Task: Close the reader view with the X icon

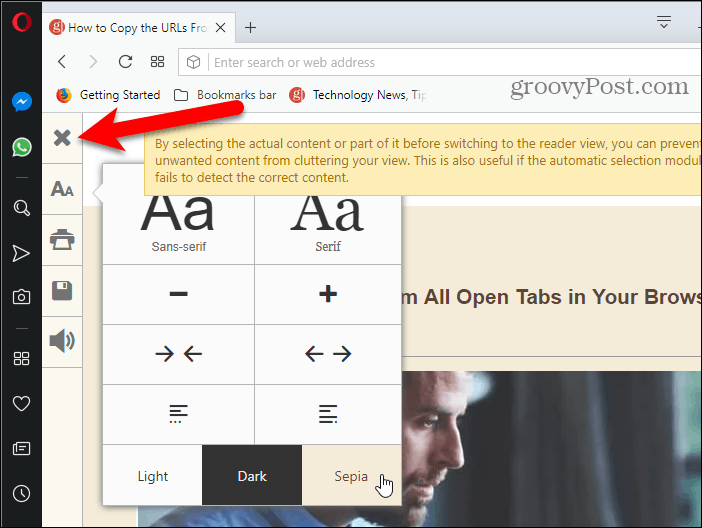Action: pyautogui.click(x=62, y=138)
